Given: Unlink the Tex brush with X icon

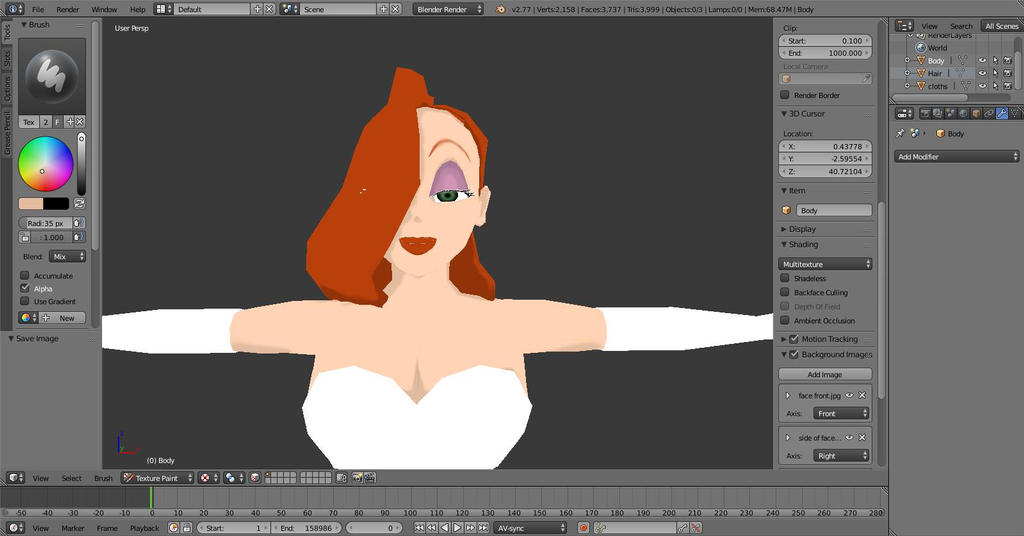Looking at the screenshot, I should coord(80,122).
